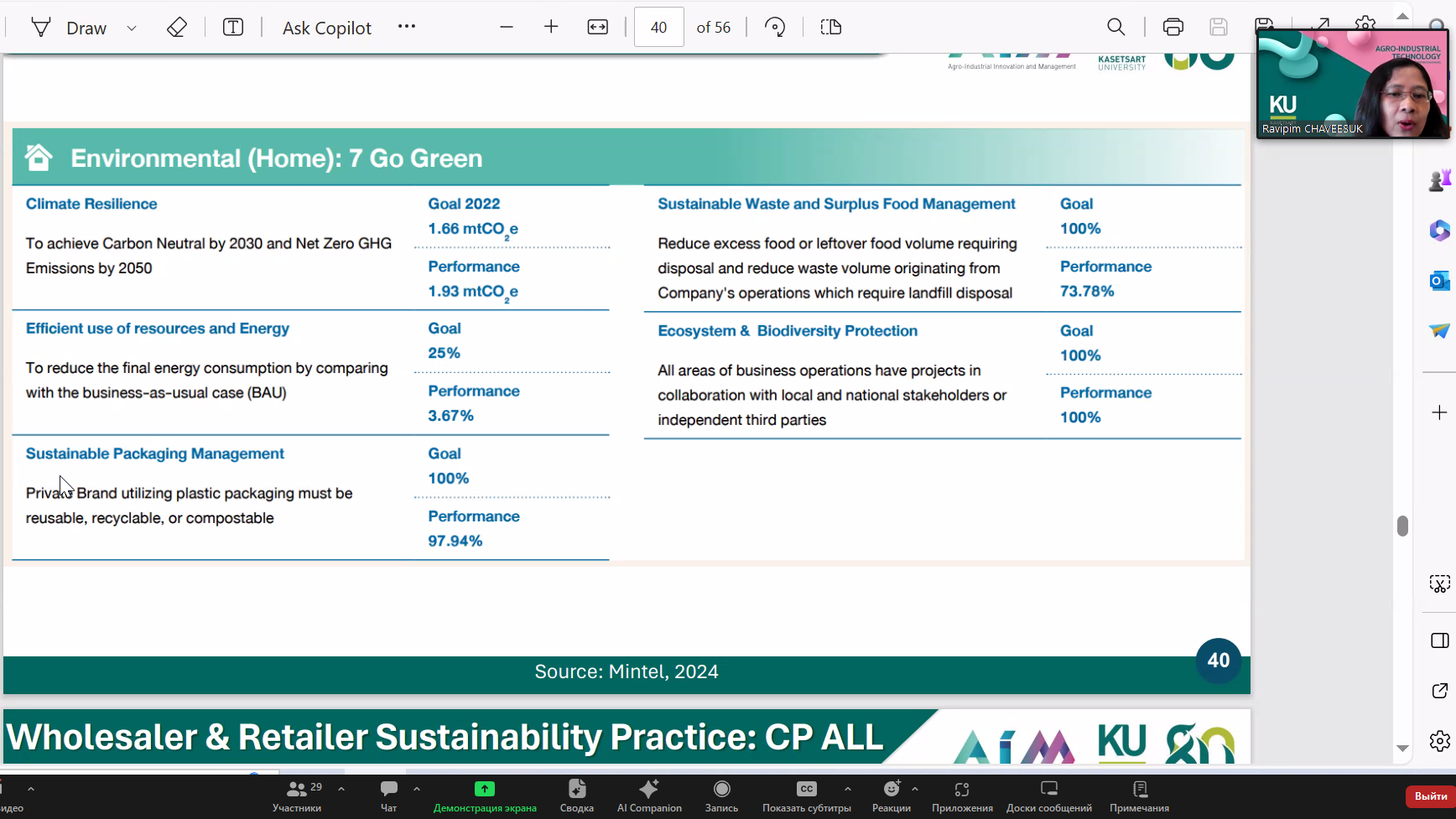Screen dimensions: 1456x819
Task: Click the Ask Copilot button
Action: (x=326, y=28)
